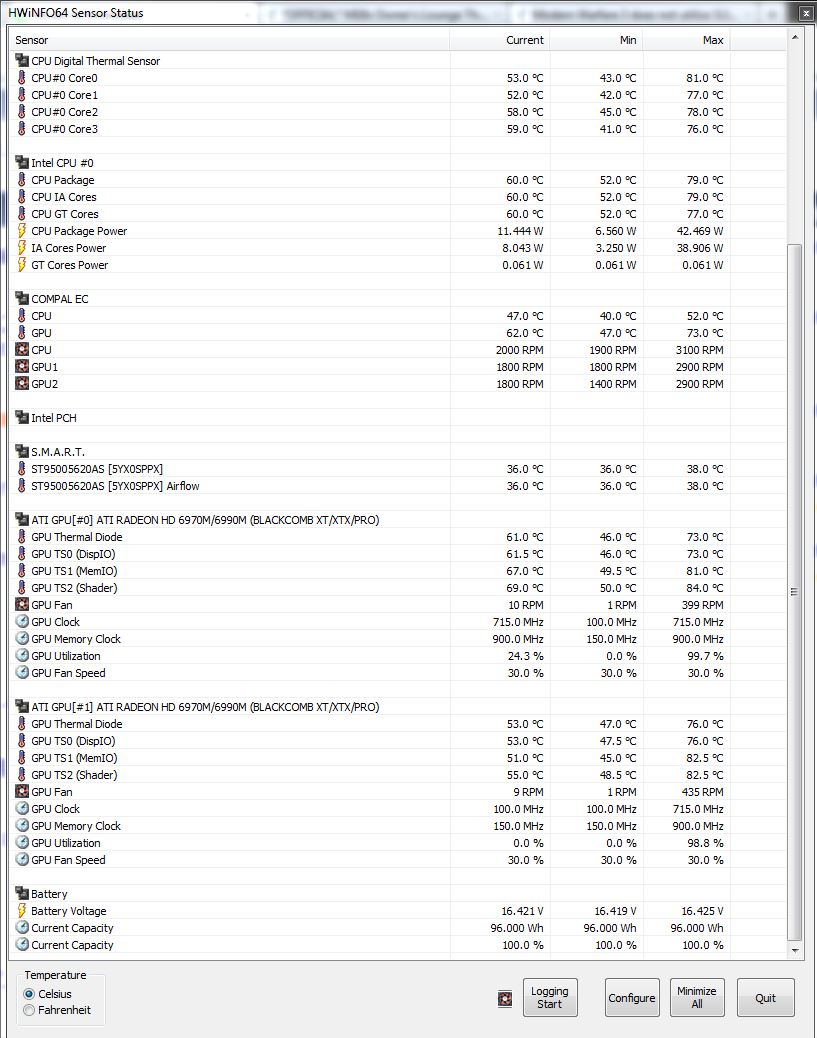Click the fan control icon left of Logging Start
The image size is (817, 1038).
[x=505, y=999]
